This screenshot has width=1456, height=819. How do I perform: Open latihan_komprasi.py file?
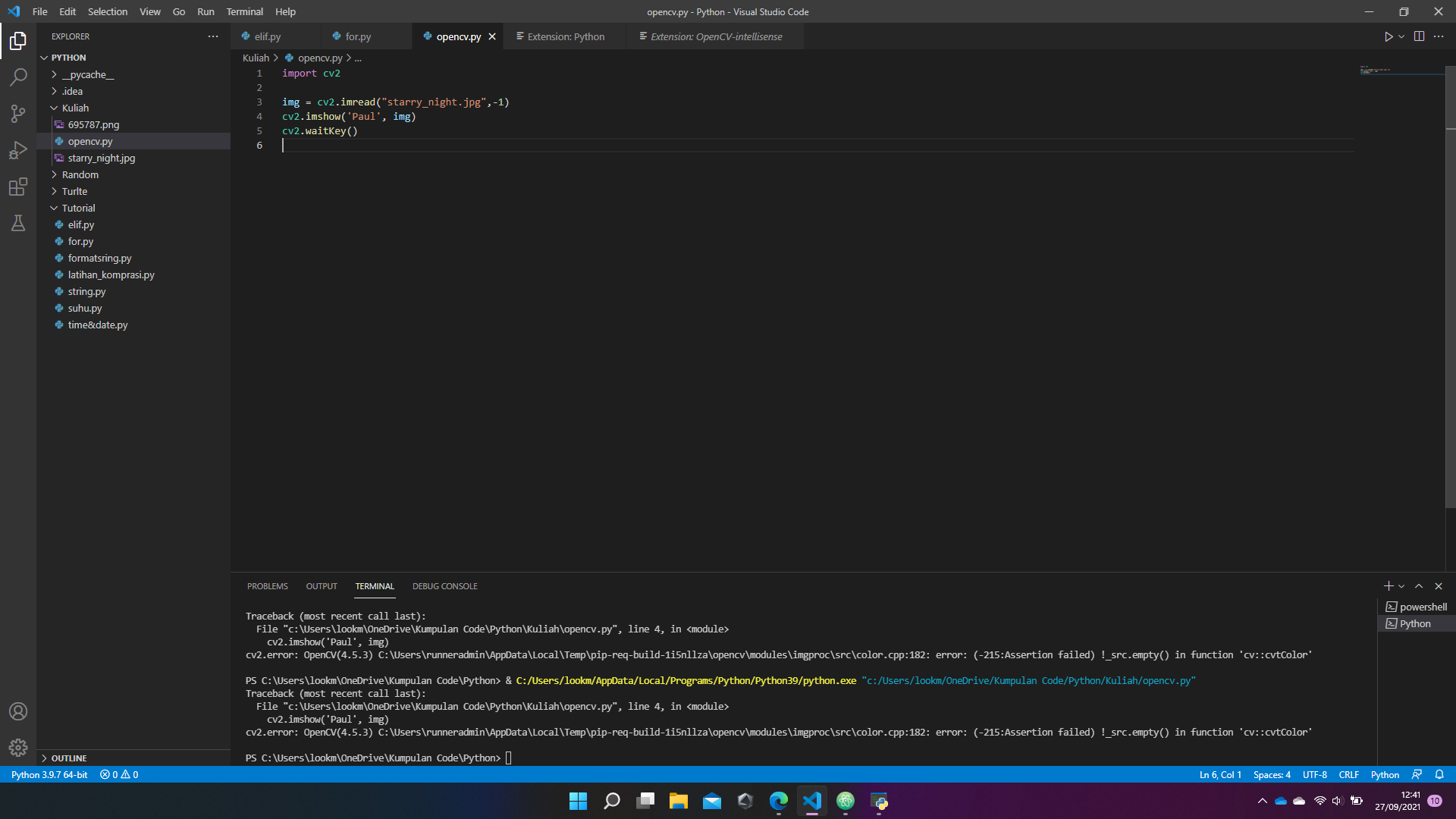tap(133, 275)
